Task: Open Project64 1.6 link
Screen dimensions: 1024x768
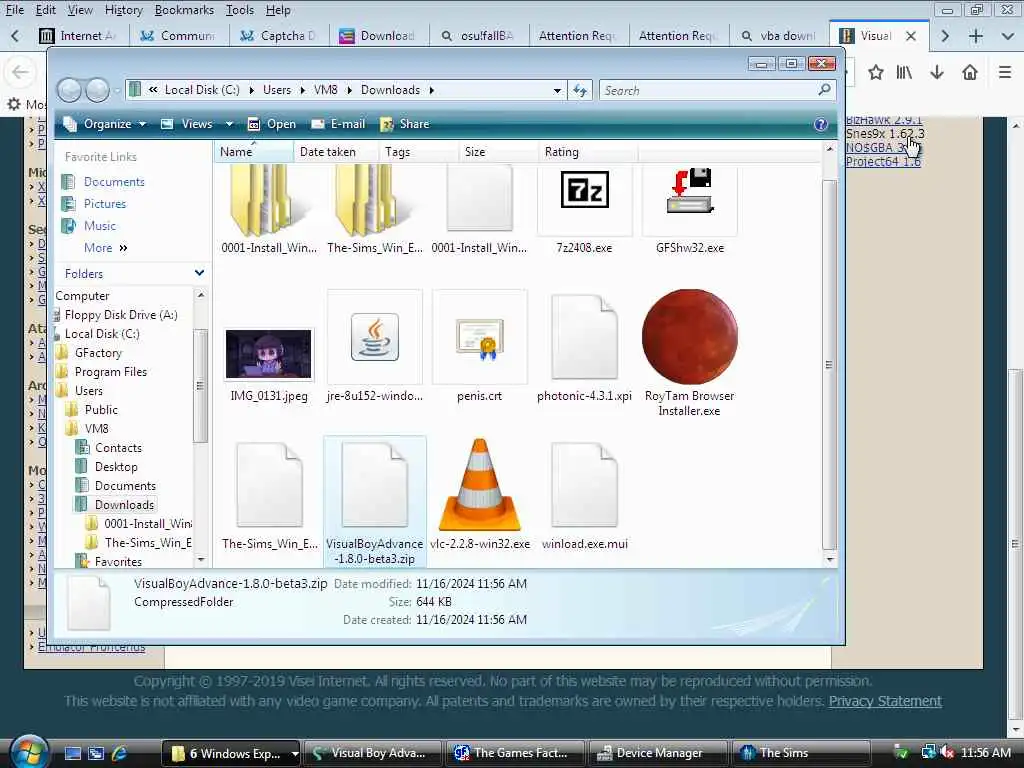Action: (x=883, y=161)
